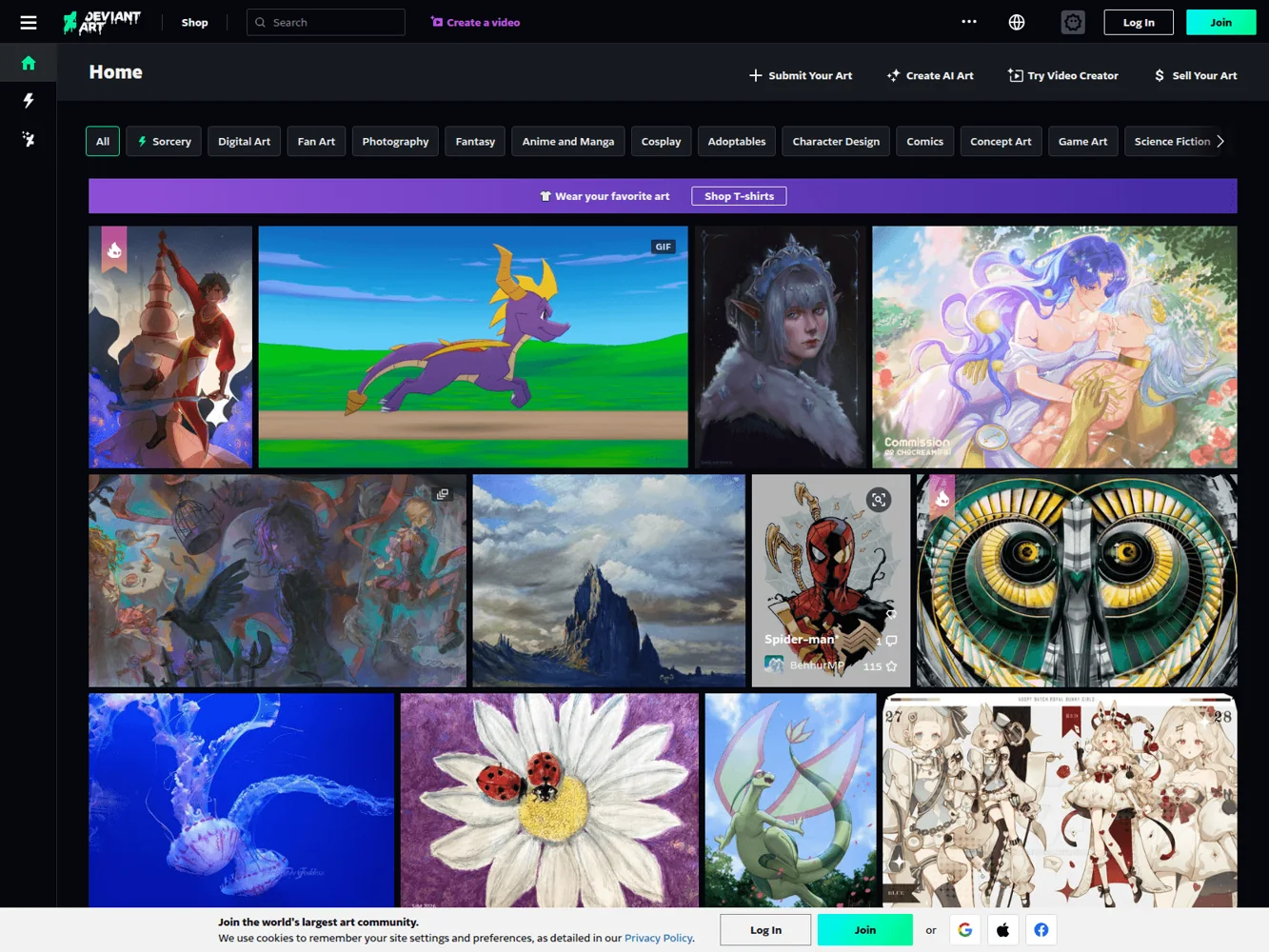Image resolution: width=1269 pixels, height=952 pixels.
Task: Open the globe language selector
Action: [x=1017, y=22]
